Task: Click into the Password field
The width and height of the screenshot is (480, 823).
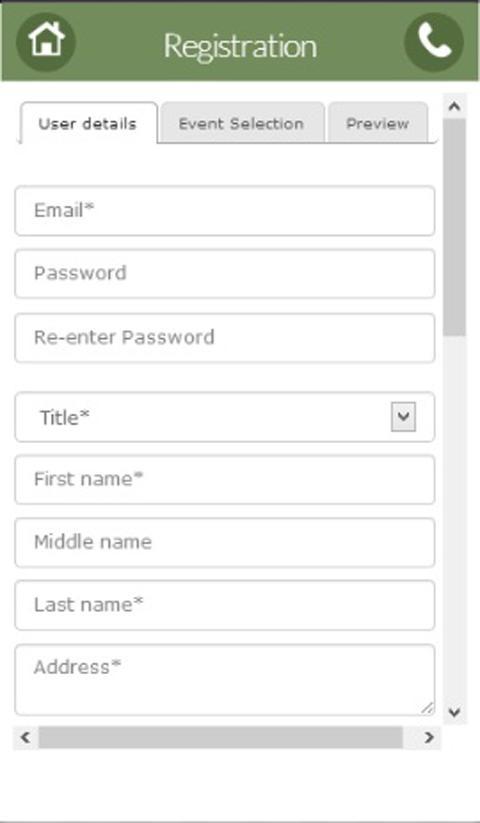Action: [225, 274]
